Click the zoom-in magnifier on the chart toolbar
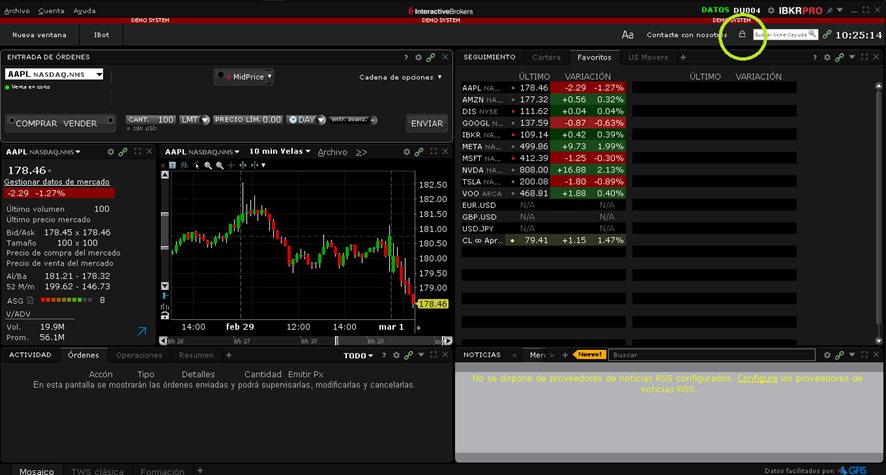This screenshot has width=886, height=475. [x=207, y=165]
